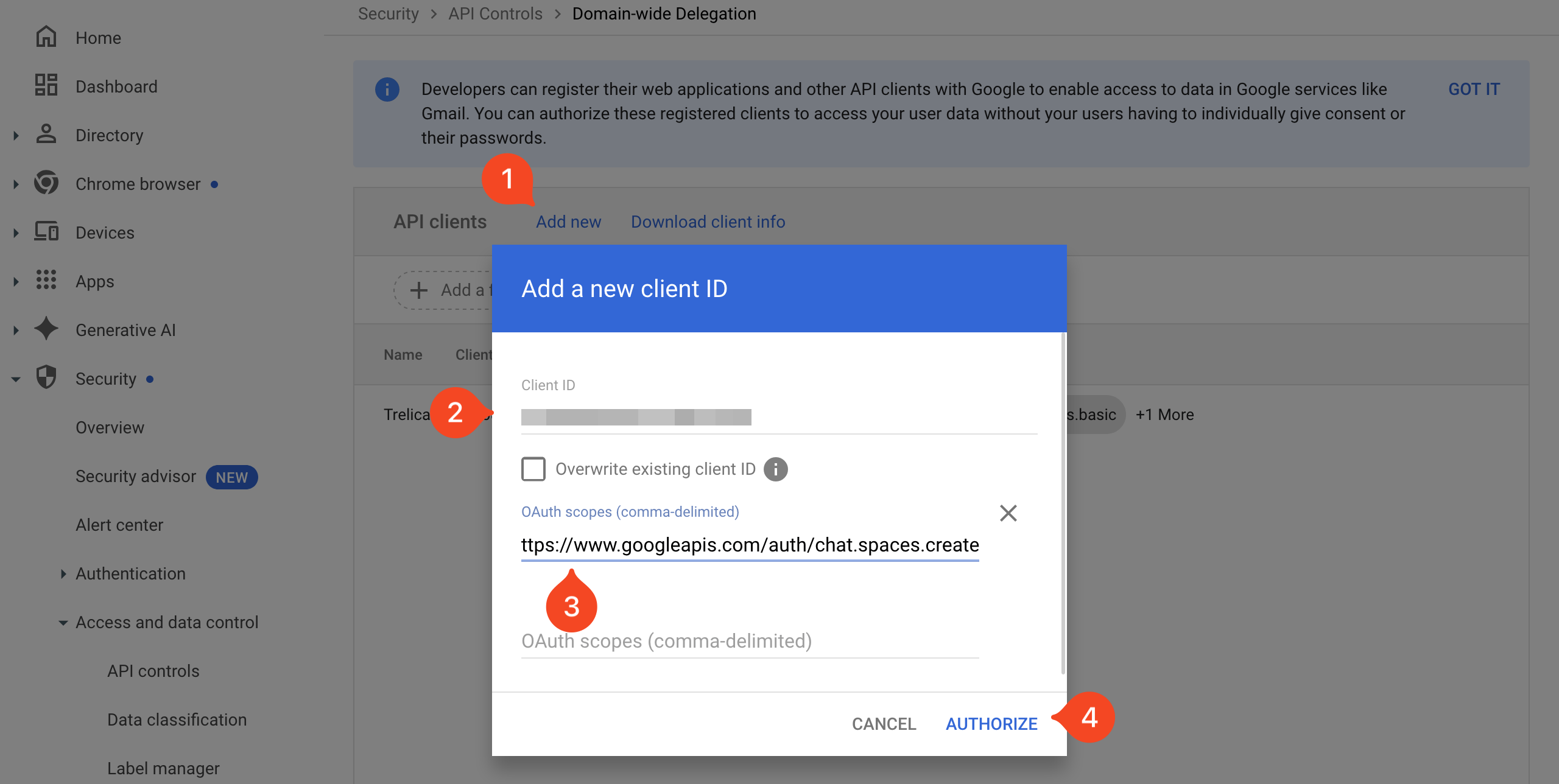Viewport: 1559px width, 784px height.
Task: Open Alert center page
Action: tap(119, 525)
